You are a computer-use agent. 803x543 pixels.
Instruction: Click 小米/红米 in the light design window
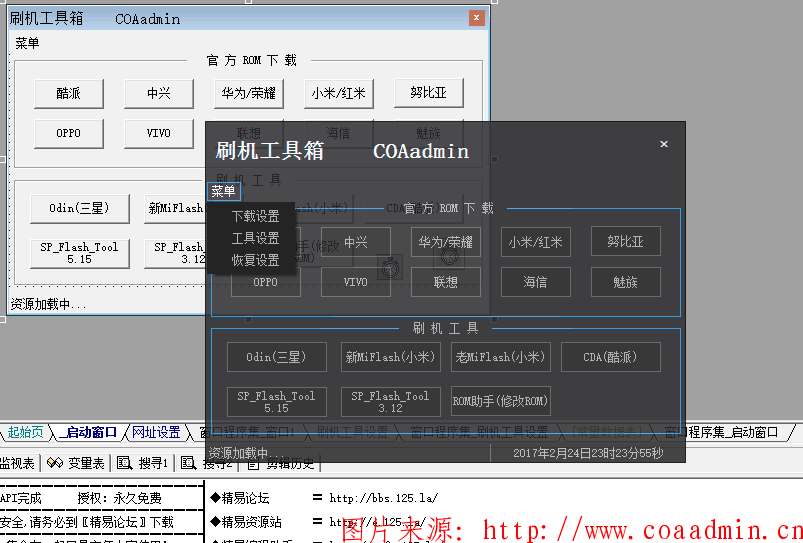pyautogui.click(x=339, y=93)
